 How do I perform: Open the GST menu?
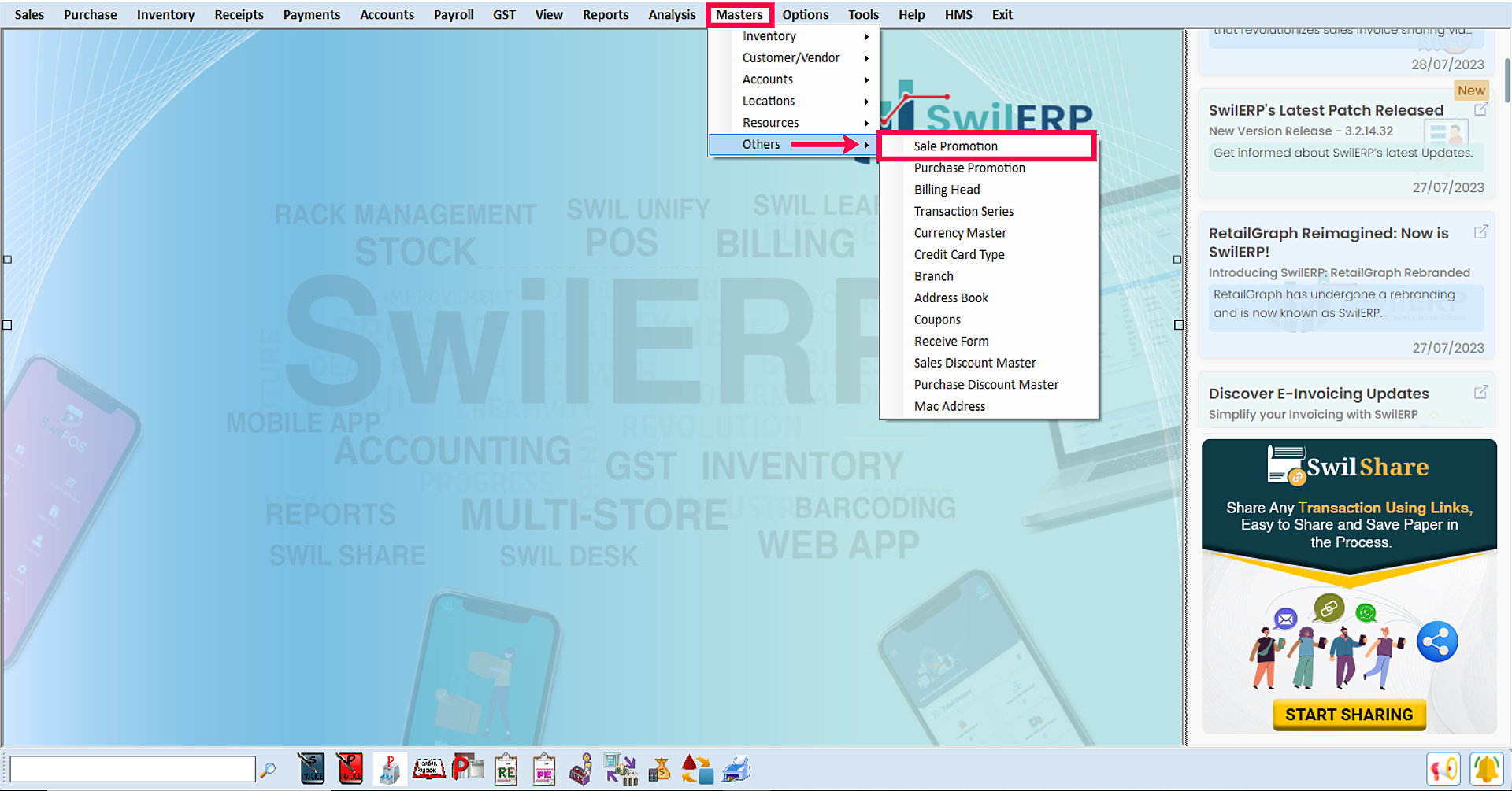point(504,14)
